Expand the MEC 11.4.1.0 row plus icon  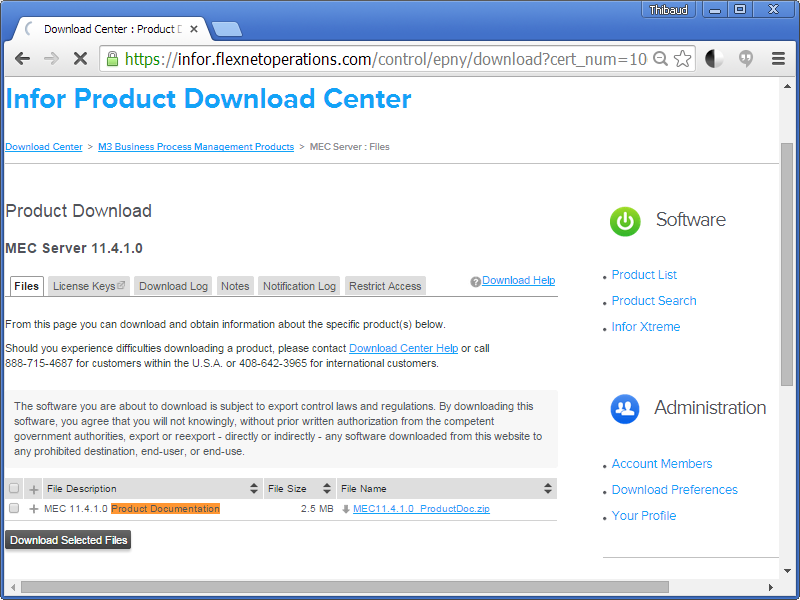coord(34,509)
